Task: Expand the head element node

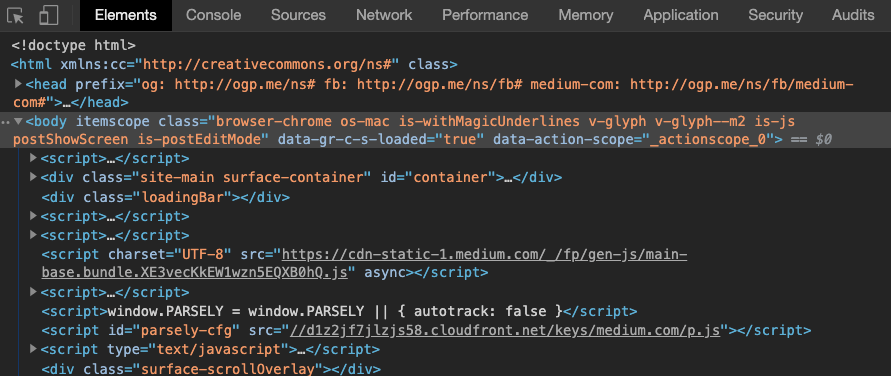Action: [x=19, y=84]
